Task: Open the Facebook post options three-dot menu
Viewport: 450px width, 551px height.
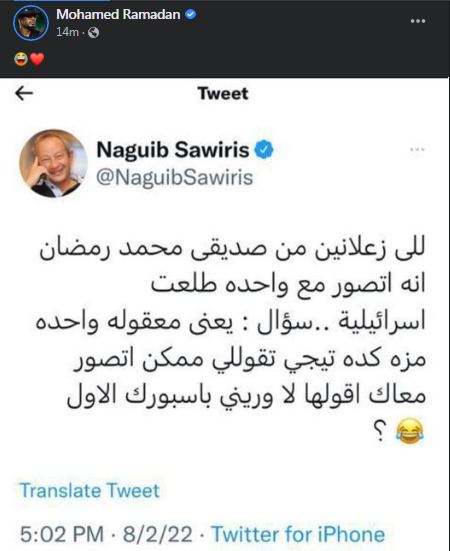Action: tap(418, 21)
